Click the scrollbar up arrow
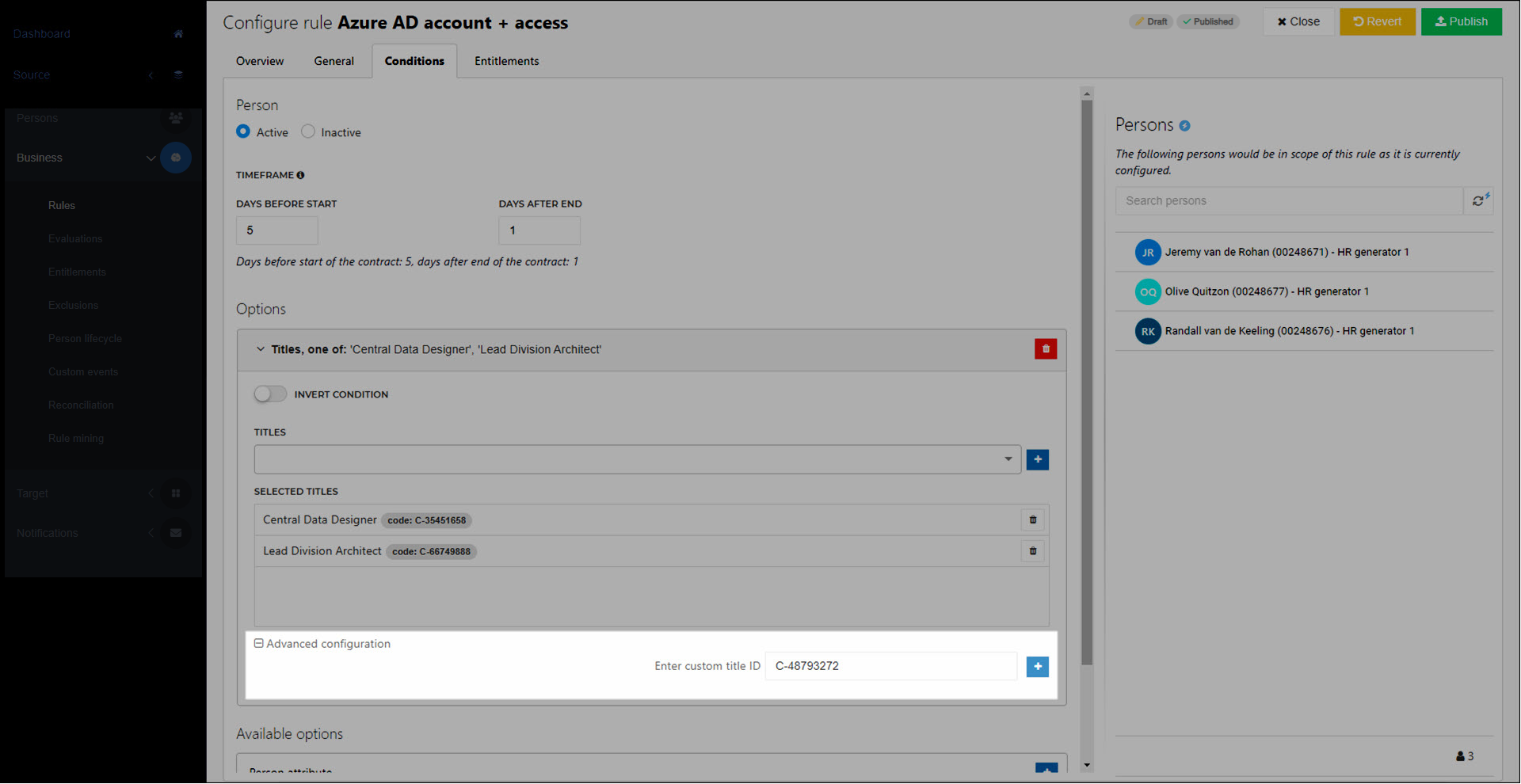 (x=1087, y=93)
